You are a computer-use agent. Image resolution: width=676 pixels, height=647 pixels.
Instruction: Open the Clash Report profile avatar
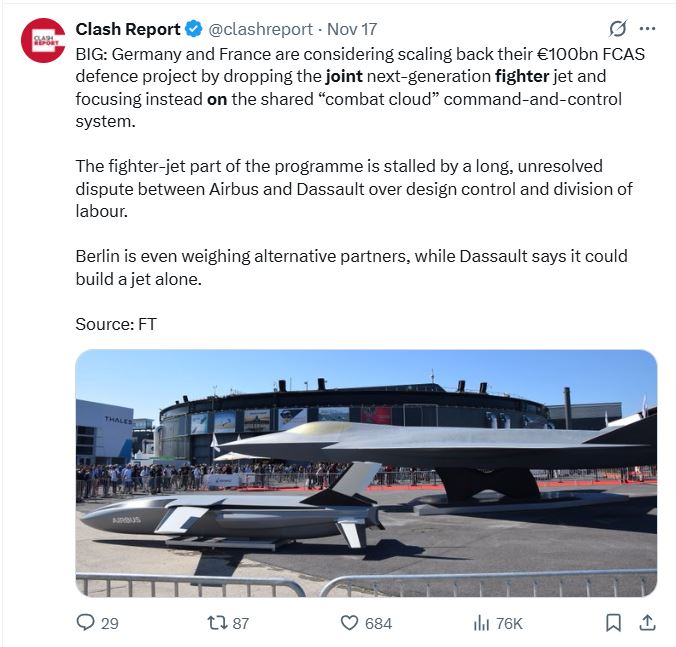[42, 40]
